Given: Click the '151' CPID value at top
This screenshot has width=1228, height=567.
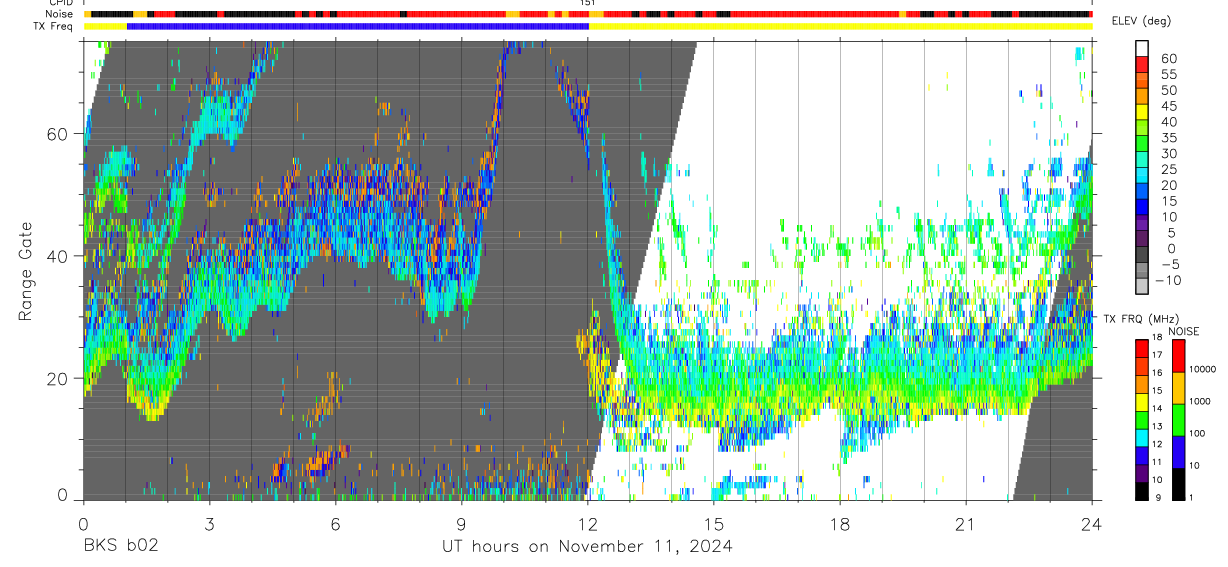Looking at the screenshot, I should [589, 3].
